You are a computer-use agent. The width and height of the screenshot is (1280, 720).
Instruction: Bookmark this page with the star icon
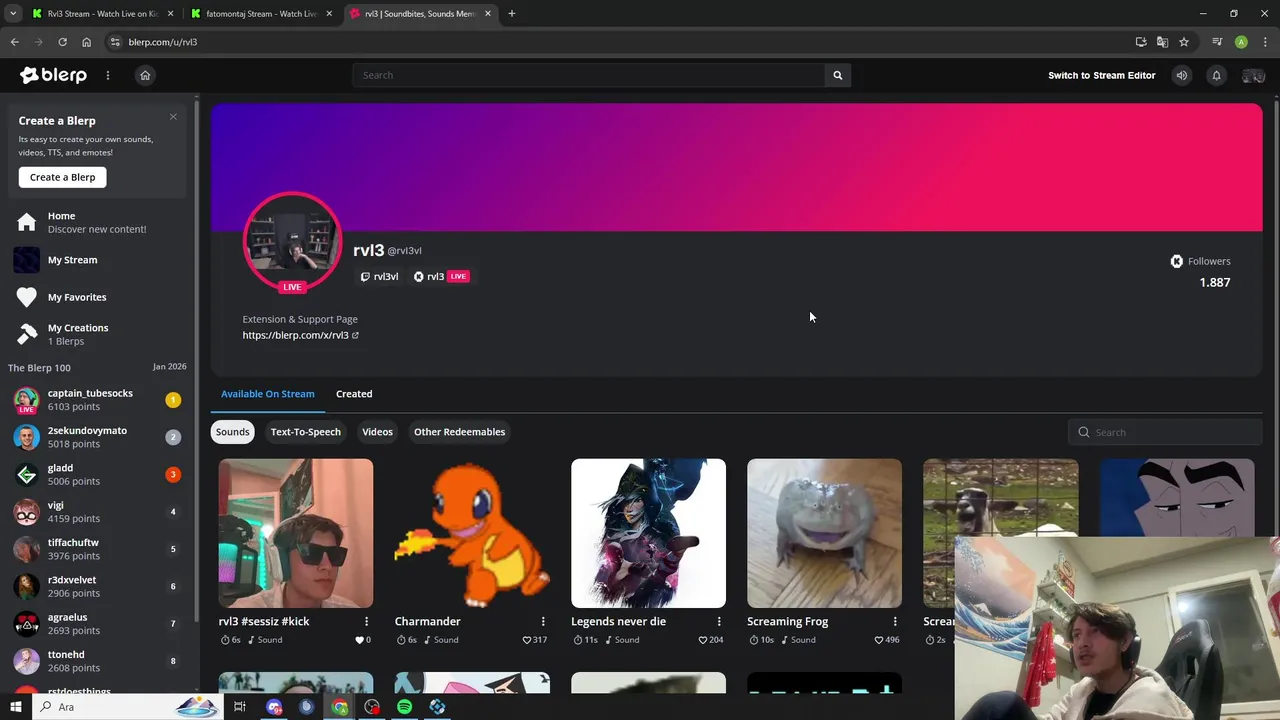click(1184, 42)
